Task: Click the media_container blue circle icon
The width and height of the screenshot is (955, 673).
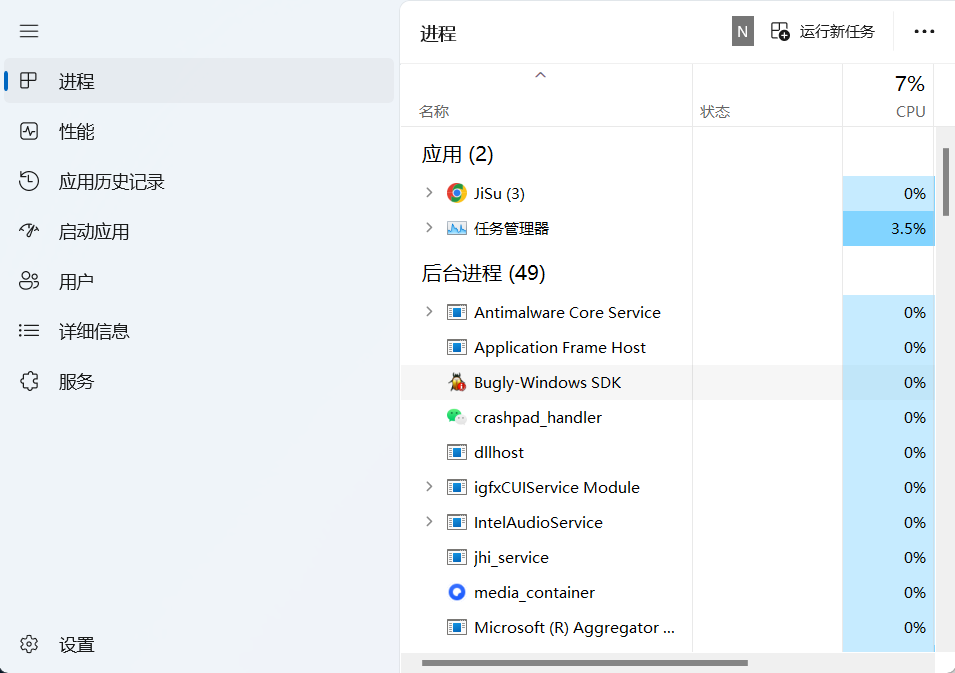Action: pos(456,592)
